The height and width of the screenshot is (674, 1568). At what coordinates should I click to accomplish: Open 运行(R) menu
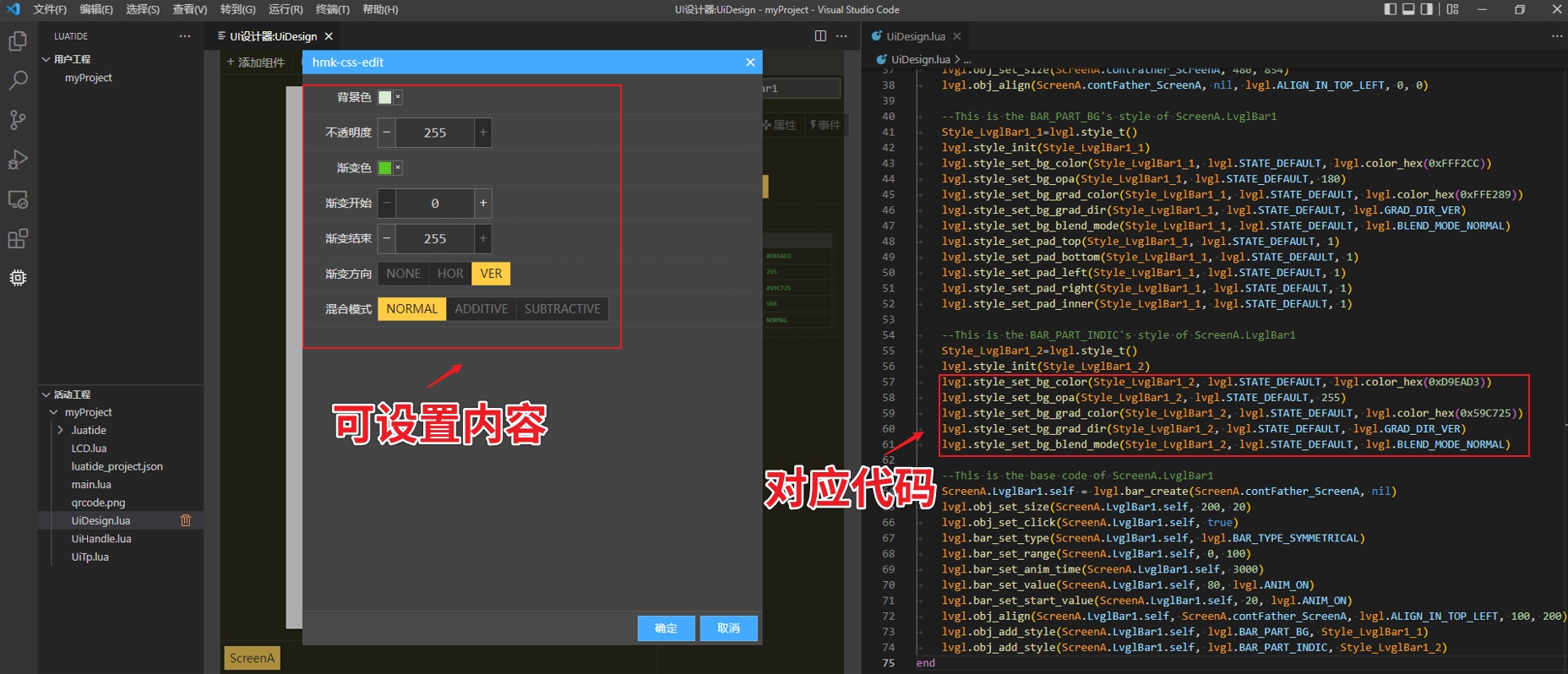point(286,9)
